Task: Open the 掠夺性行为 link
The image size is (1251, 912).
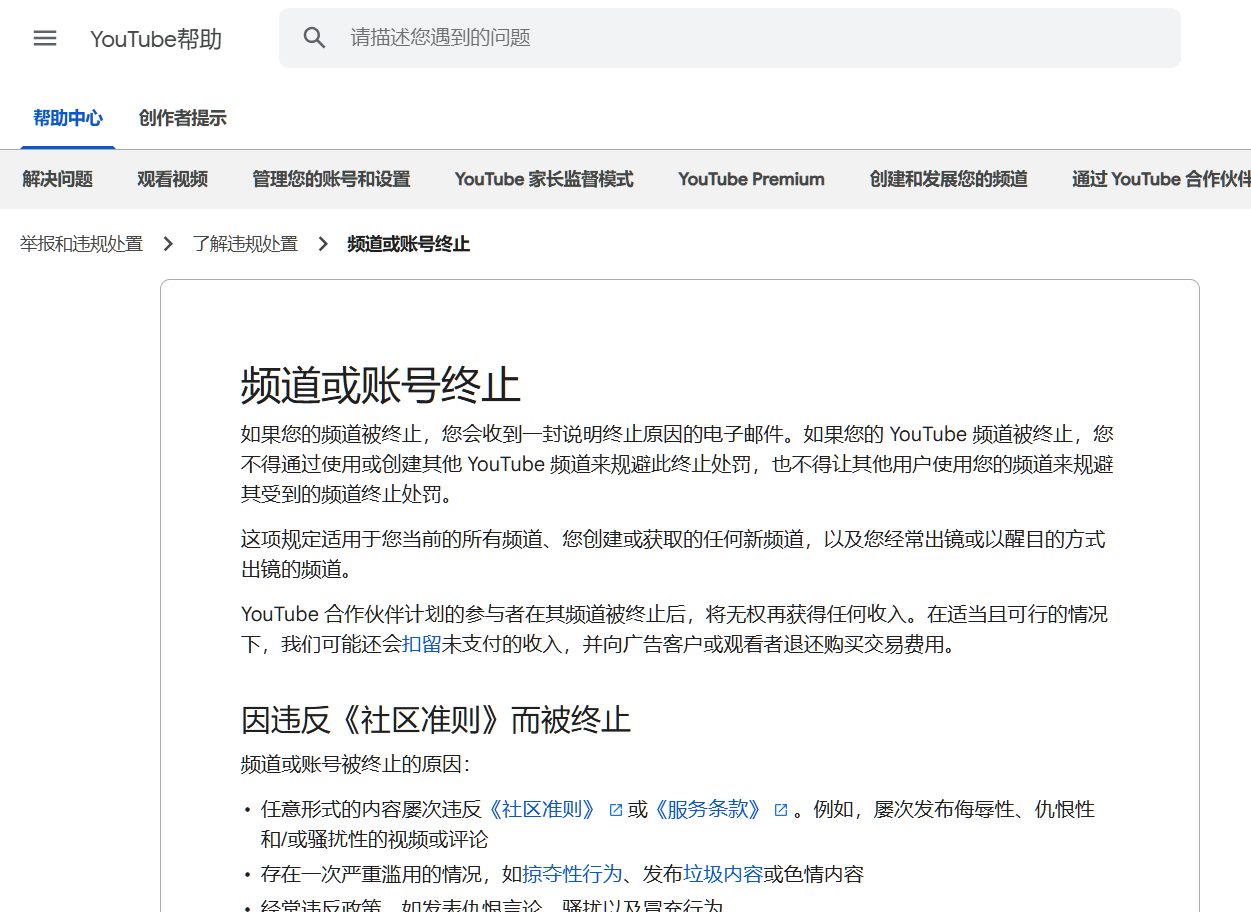Action: [x=572, y=875]
